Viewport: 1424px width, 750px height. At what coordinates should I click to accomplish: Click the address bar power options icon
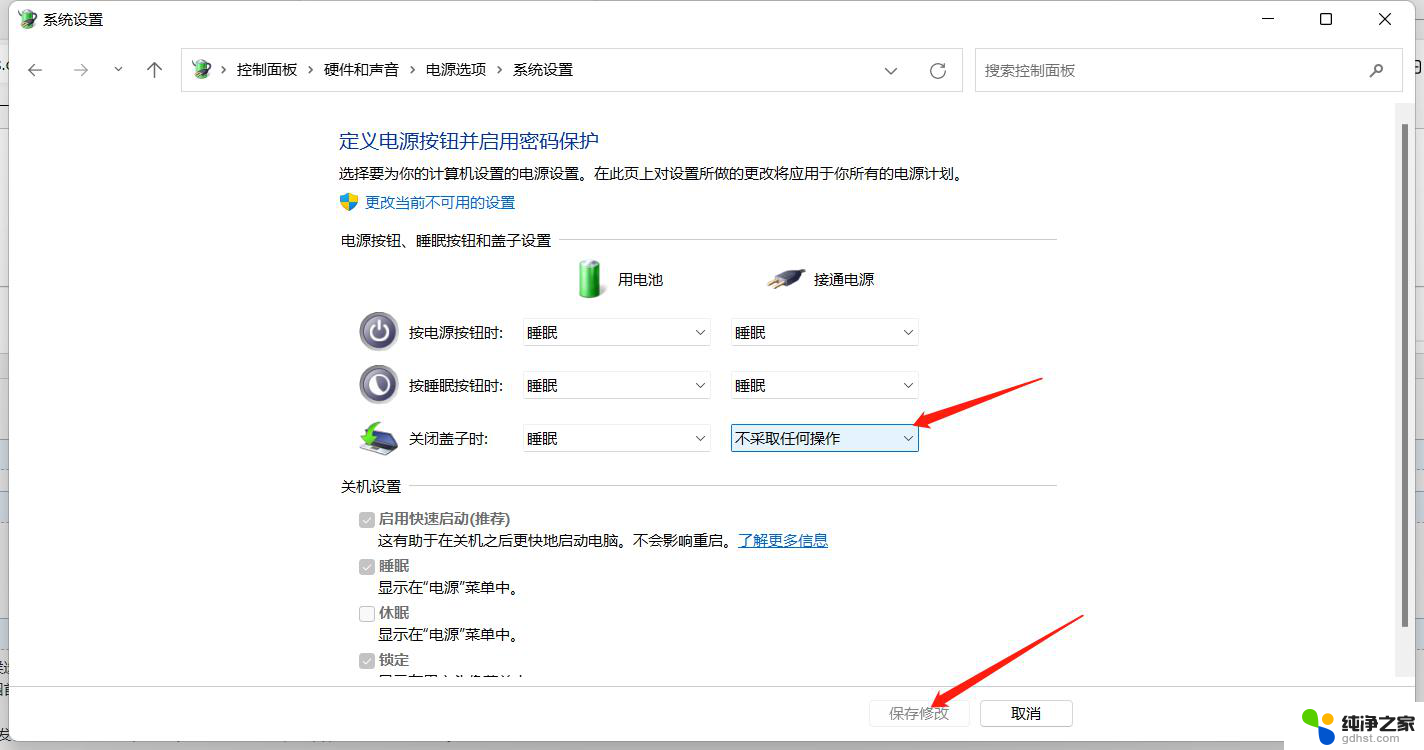pyautogui.click(x=201, y=70)
